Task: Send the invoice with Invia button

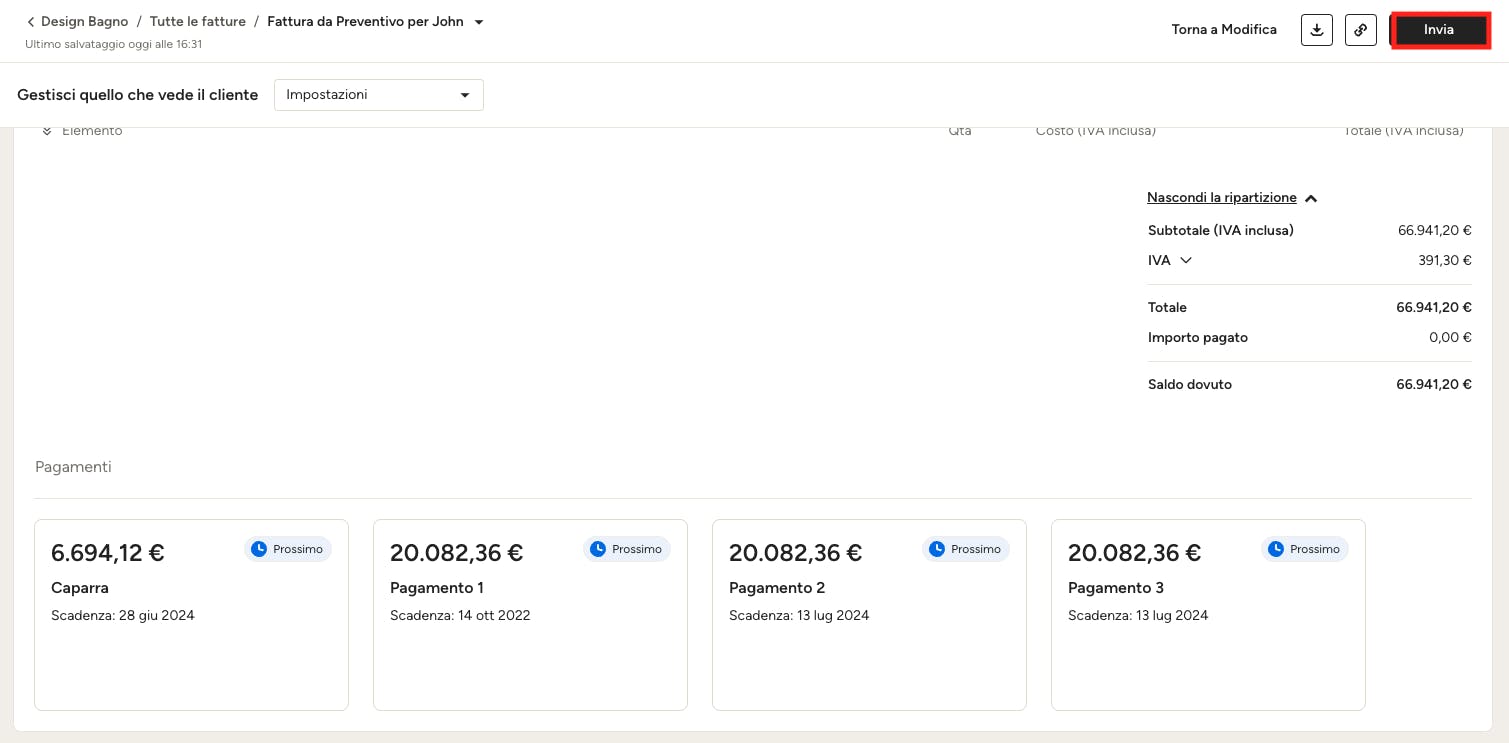Action: coord(1440,30)
